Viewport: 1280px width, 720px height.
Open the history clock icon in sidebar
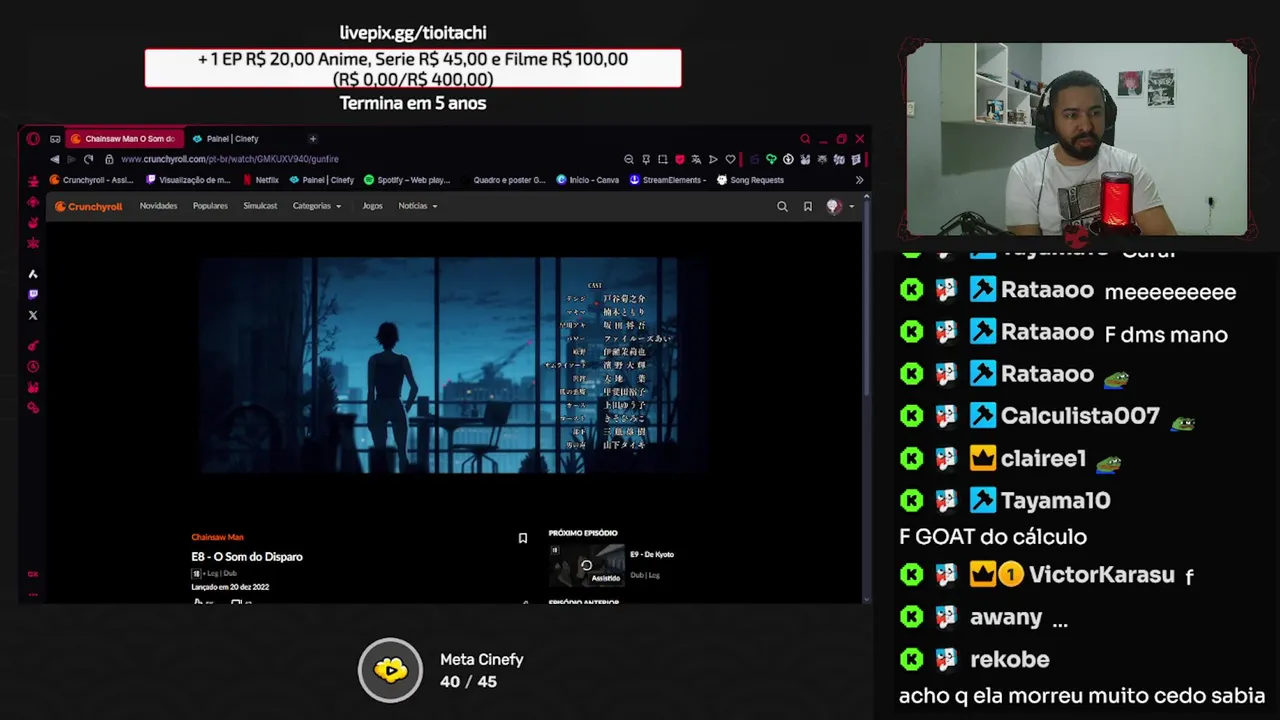coord(33,366)
